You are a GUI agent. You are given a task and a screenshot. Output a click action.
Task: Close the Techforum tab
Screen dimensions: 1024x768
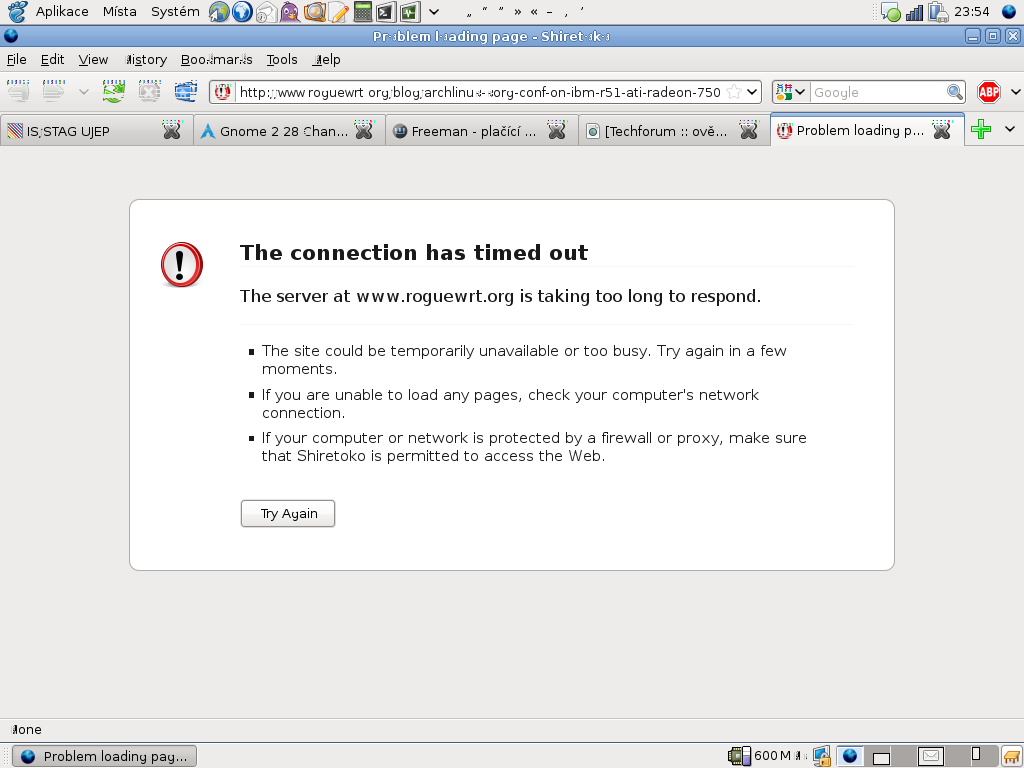[749, 130]
